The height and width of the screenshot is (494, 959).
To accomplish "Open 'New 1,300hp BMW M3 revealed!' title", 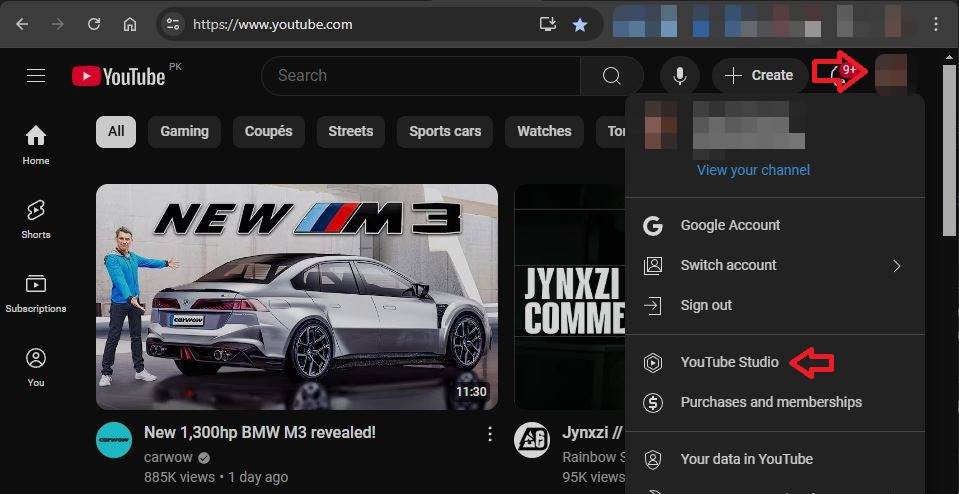I will tap(260, 432).
